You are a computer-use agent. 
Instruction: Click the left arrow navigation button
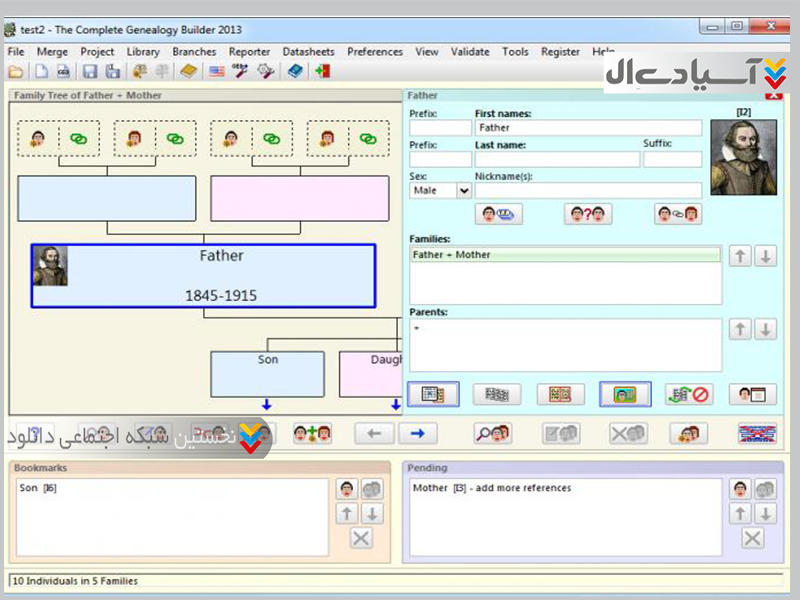pos(374,433)
